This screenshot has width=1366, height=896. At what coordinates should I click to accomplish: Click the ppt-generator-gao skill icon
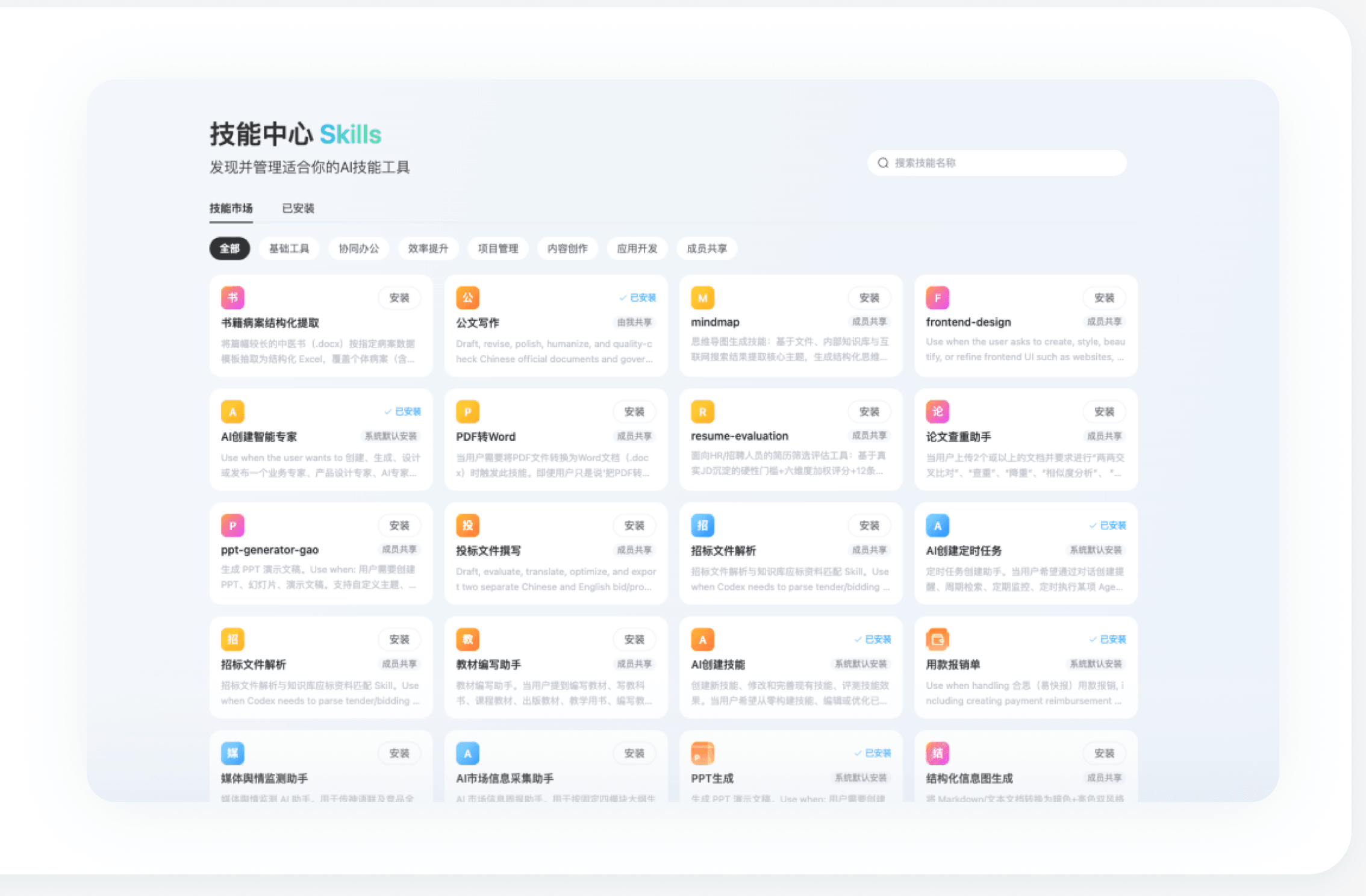232,526
